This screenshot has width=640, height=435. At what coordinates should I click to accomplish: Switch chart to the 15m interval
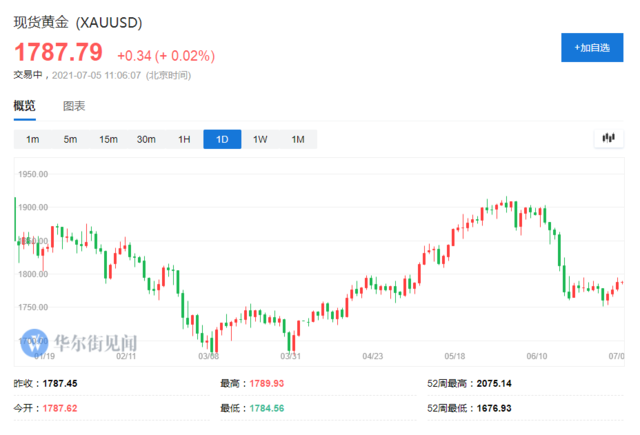[108, 139]
